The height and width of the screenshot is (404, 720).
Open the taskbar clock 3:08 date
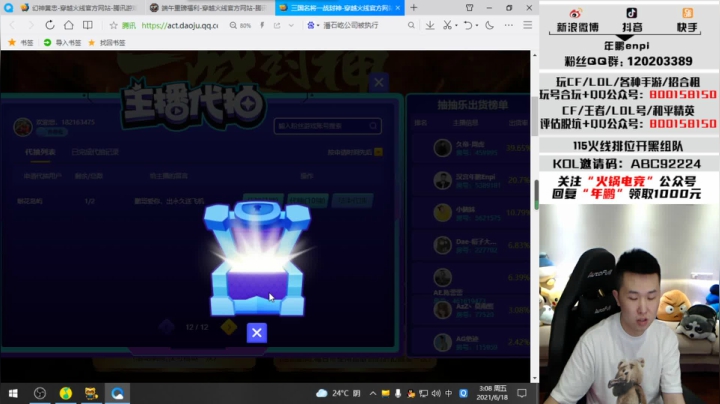click(492, 393)
